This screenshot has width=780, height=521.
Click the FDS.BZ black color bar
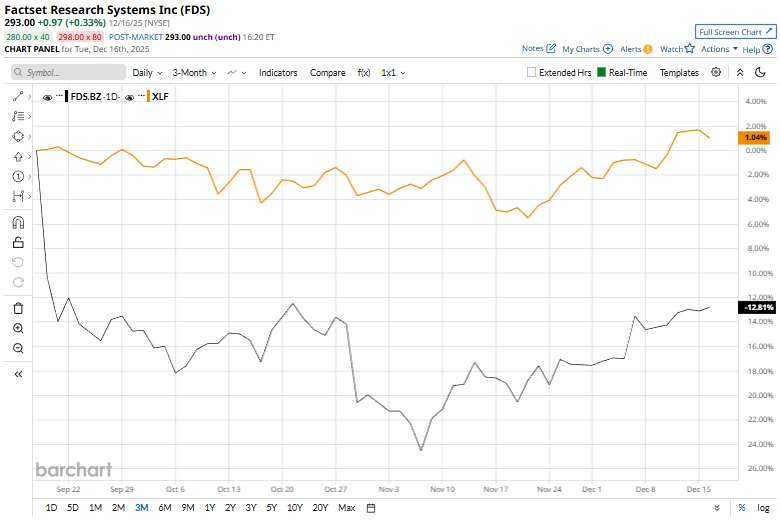click(67, 97)
